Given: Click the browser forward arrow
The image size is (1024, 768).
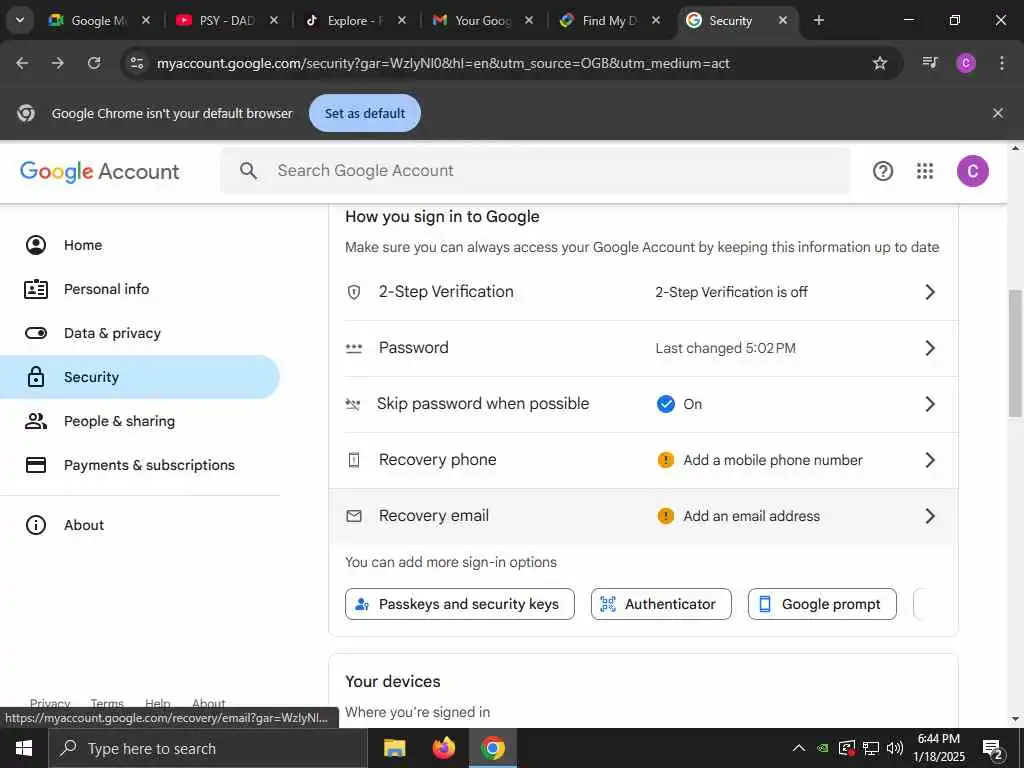Looking at the screenshot, I should click(x=58, y=63).
